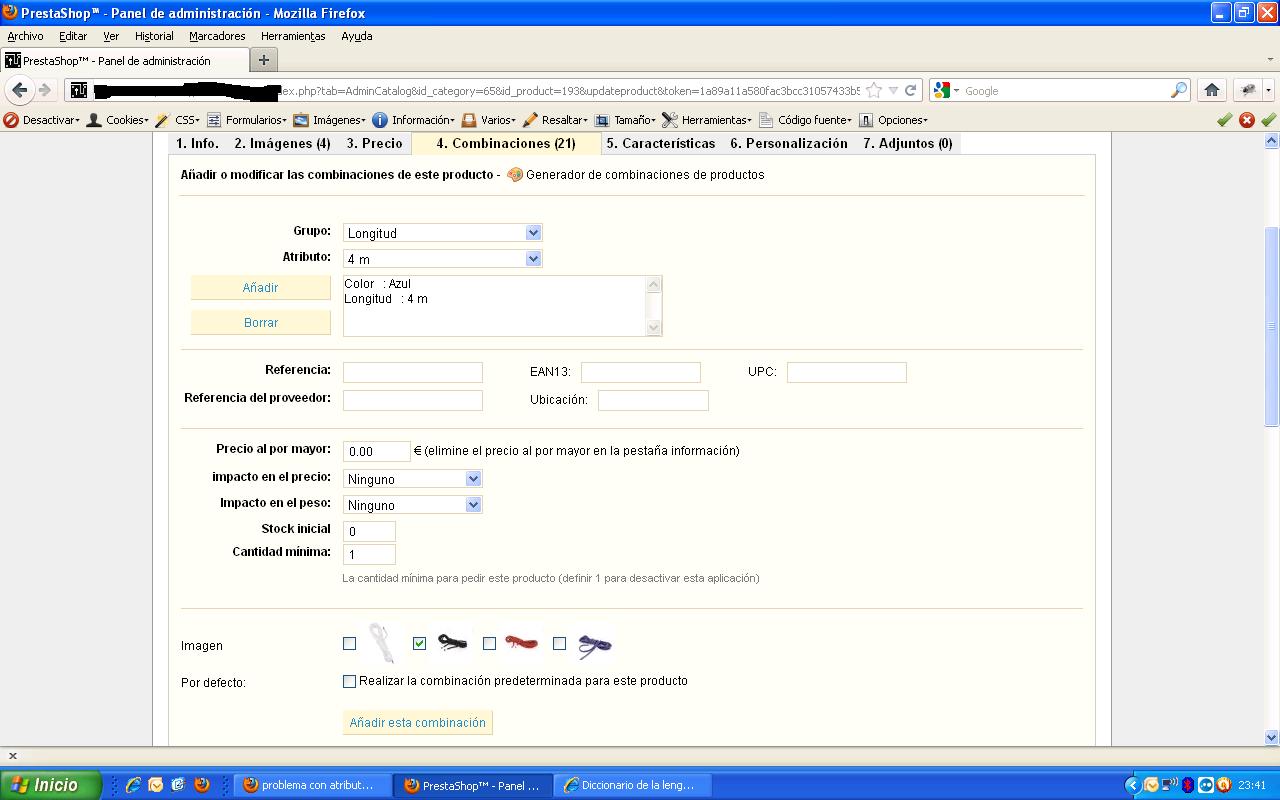
Task: Reload the page with the refresh icon
Action: [x=911, y=90]
